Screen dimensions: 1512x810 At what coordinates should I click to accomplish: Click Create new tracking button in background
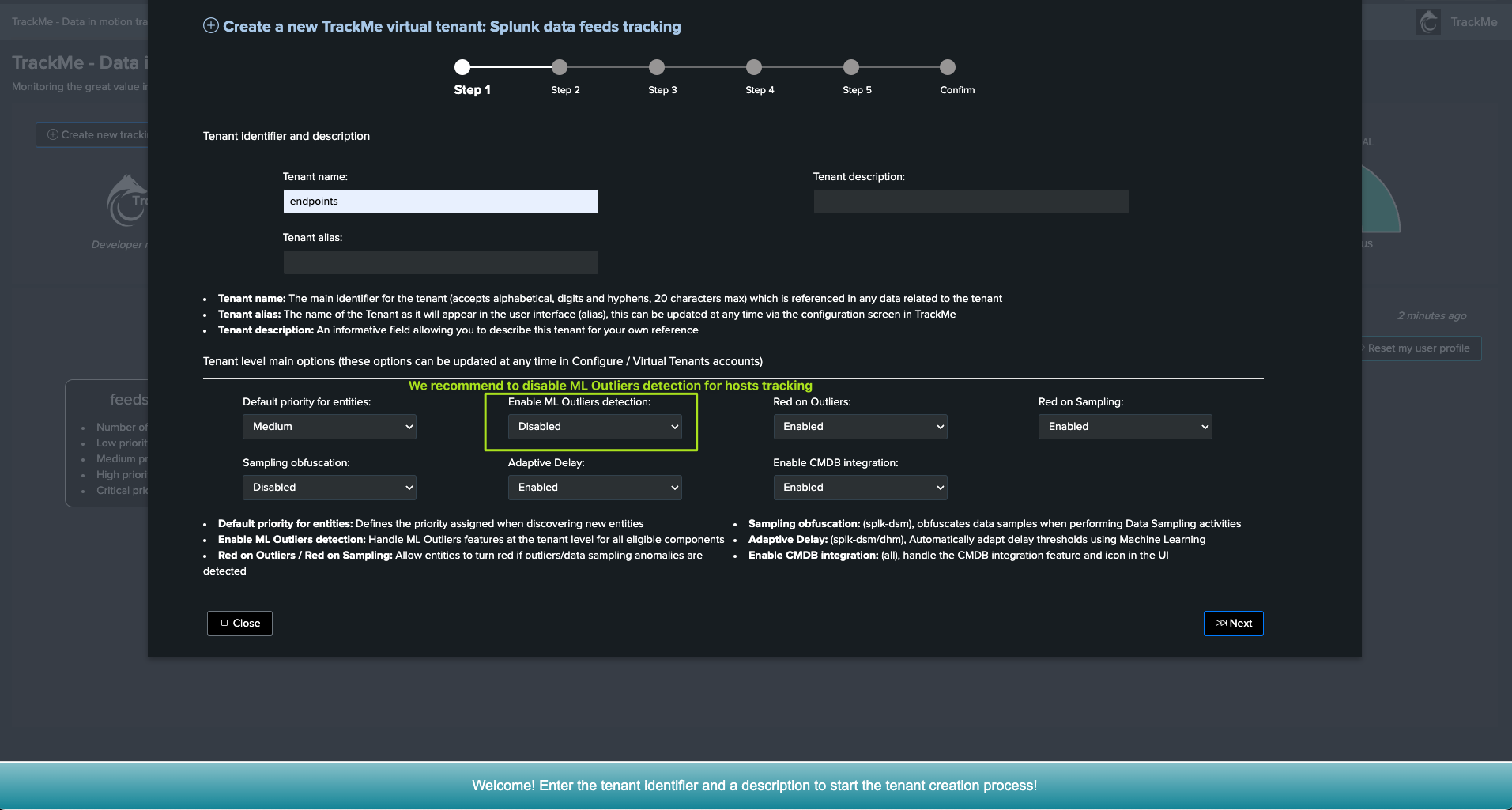coord(92,134)
